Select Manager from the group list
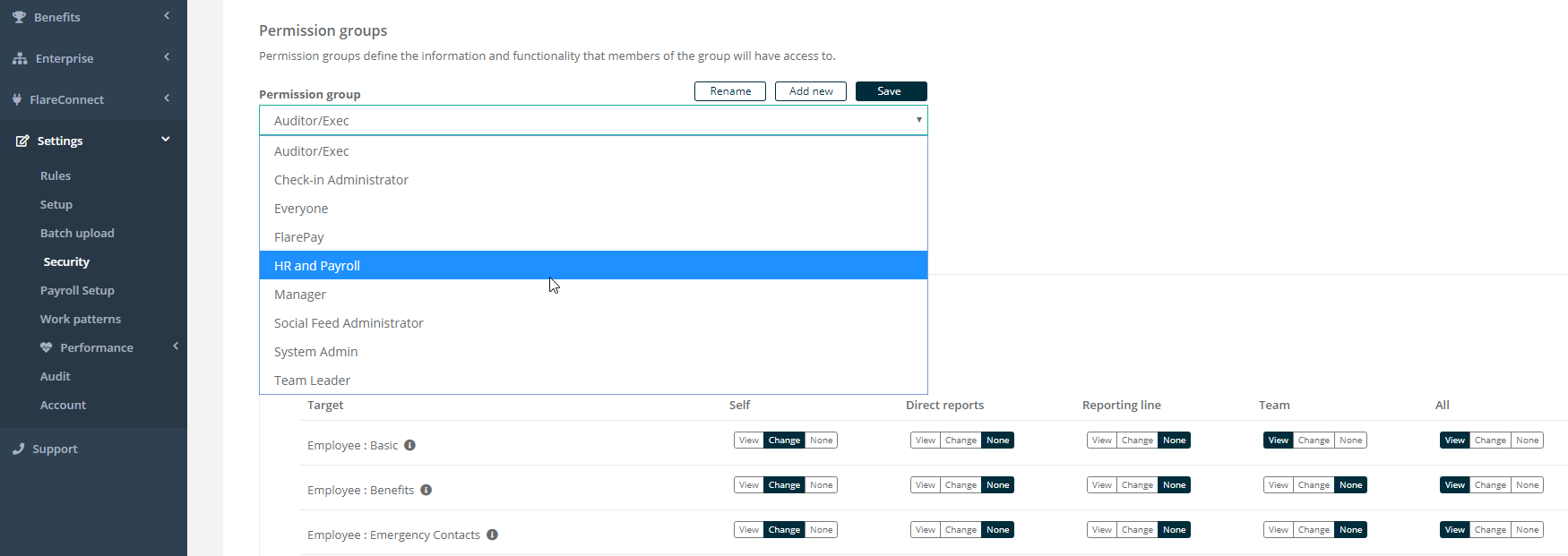 [x=593, y=295]
